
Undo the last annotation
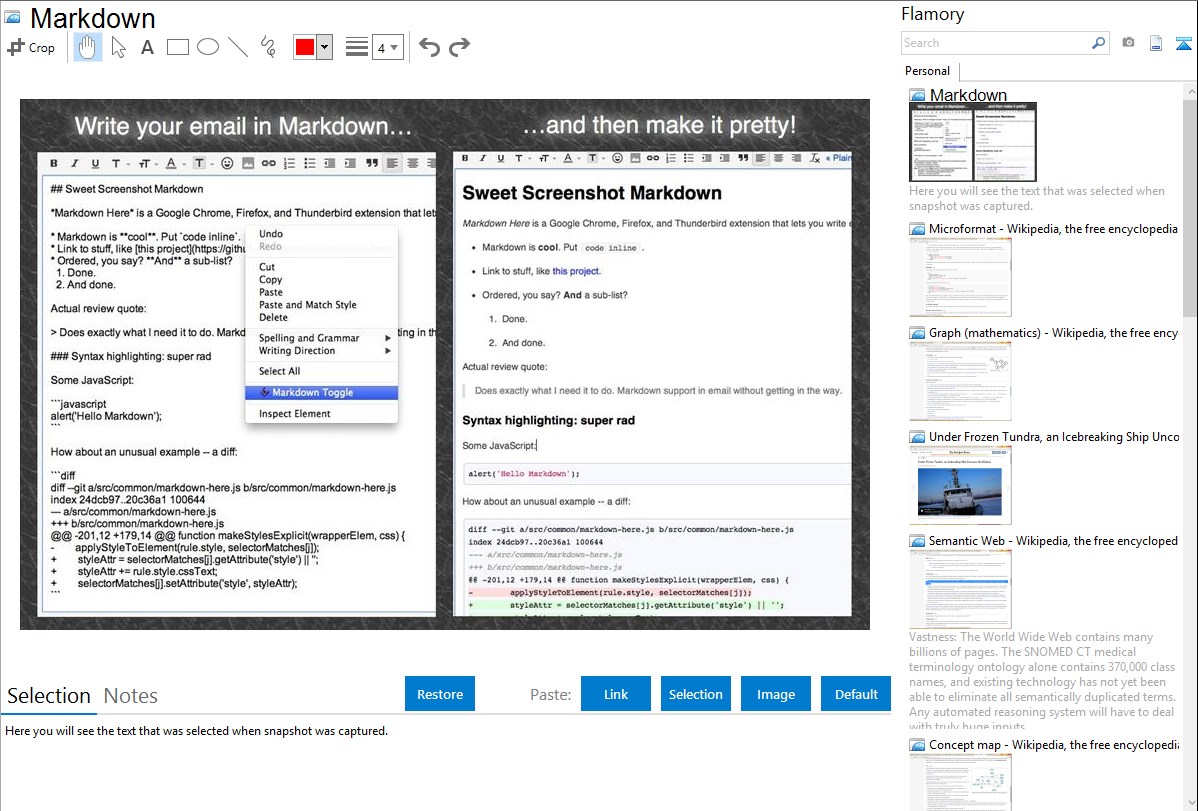click(429, 47)
